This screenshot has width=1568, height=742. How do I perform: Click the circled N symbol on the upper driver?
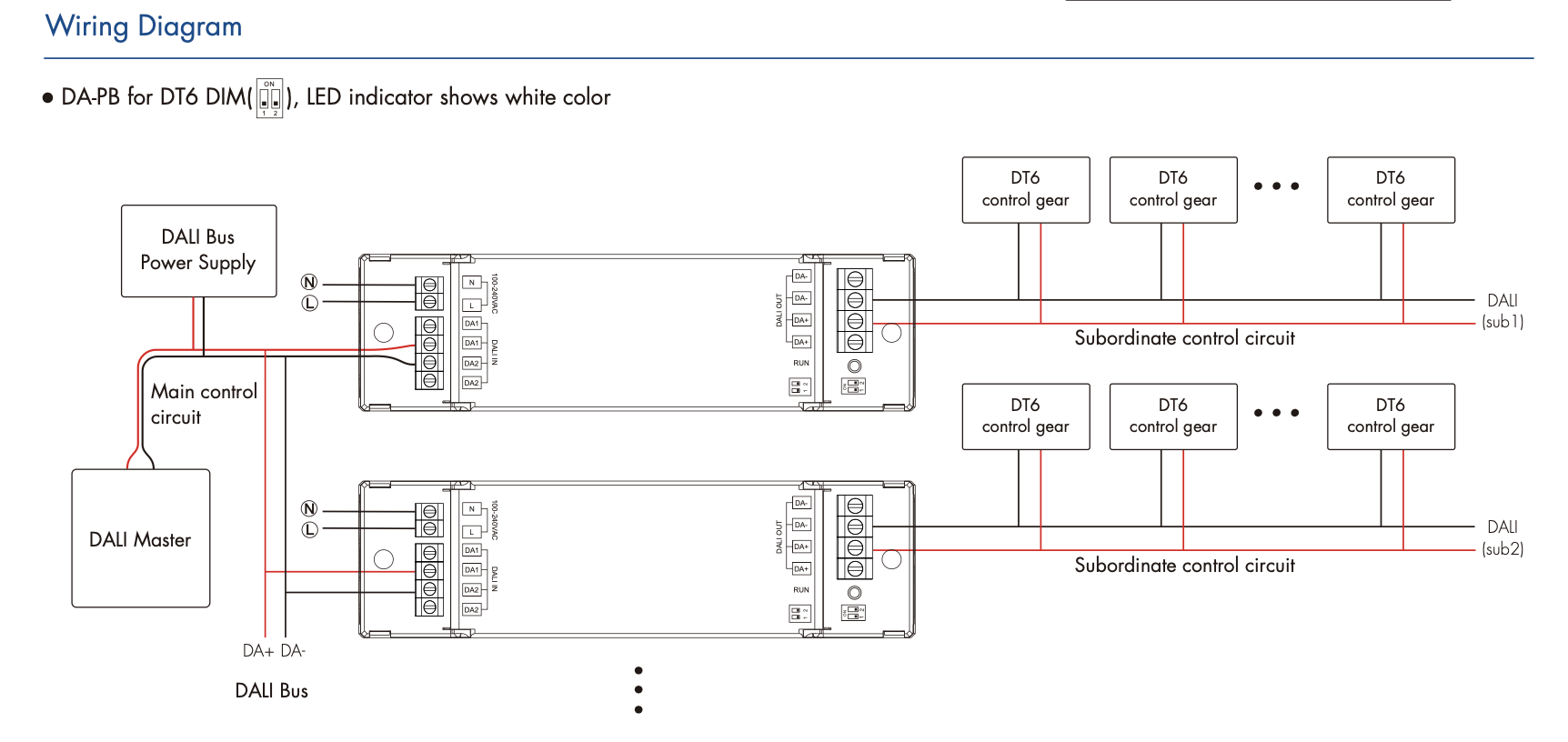coord(309,282)
